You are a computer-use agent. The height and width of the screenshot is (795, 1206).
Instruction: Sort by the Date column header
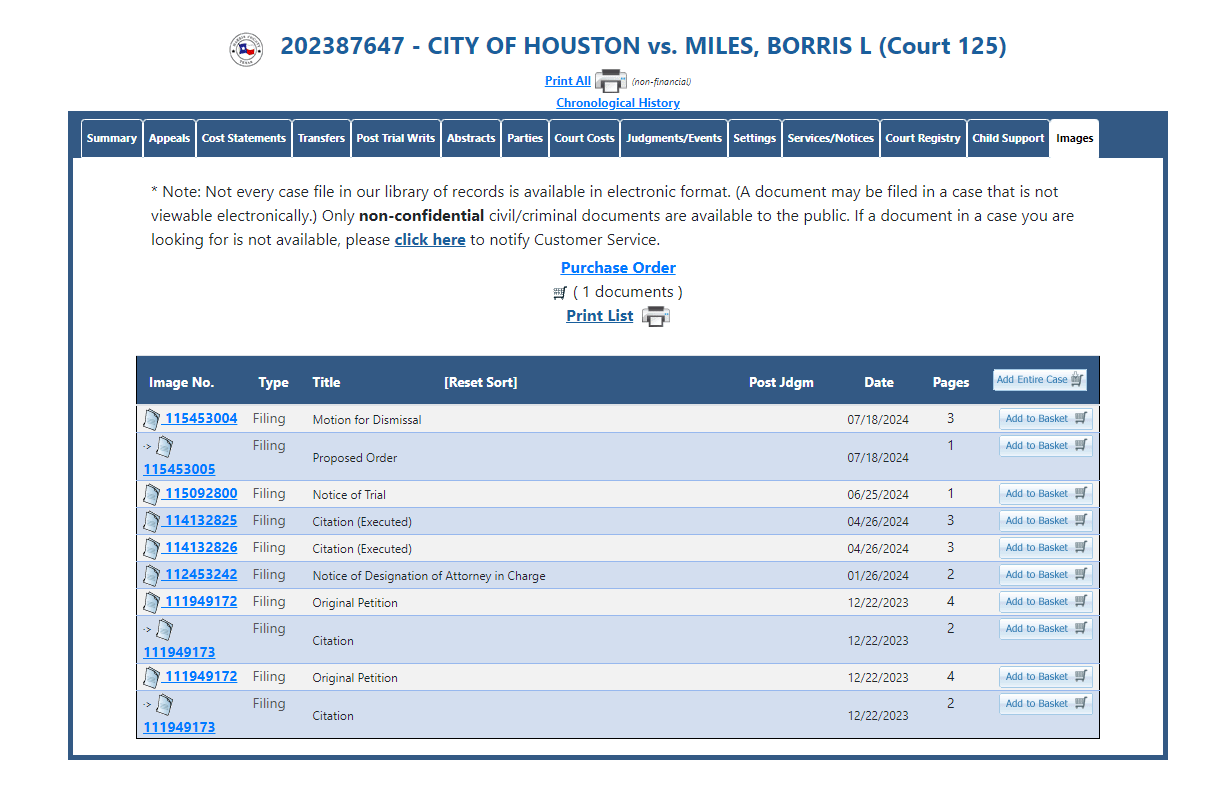point(879,382)
